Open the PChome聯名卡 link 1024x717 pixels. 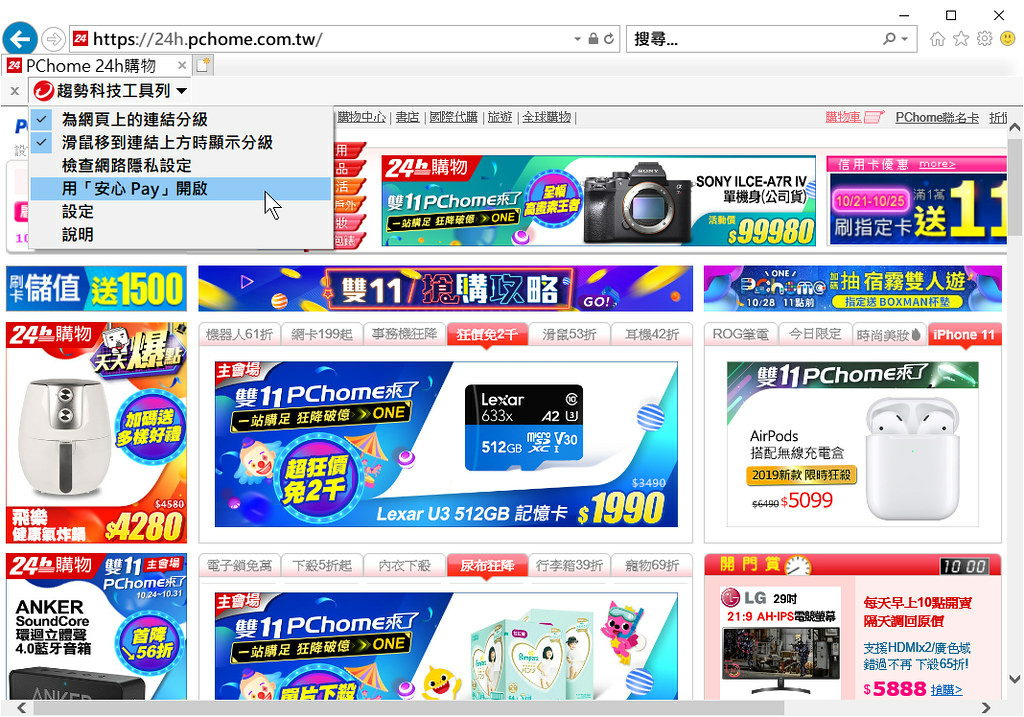click(937, 118)
